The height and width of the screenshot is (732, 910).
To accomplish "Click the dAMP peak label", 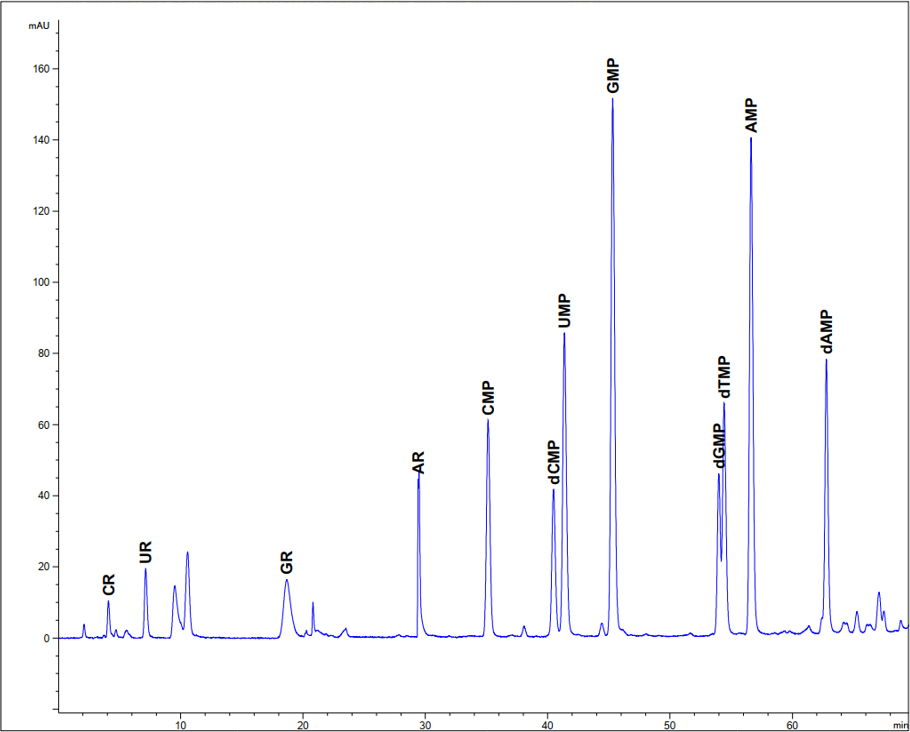I will (827, 331).
